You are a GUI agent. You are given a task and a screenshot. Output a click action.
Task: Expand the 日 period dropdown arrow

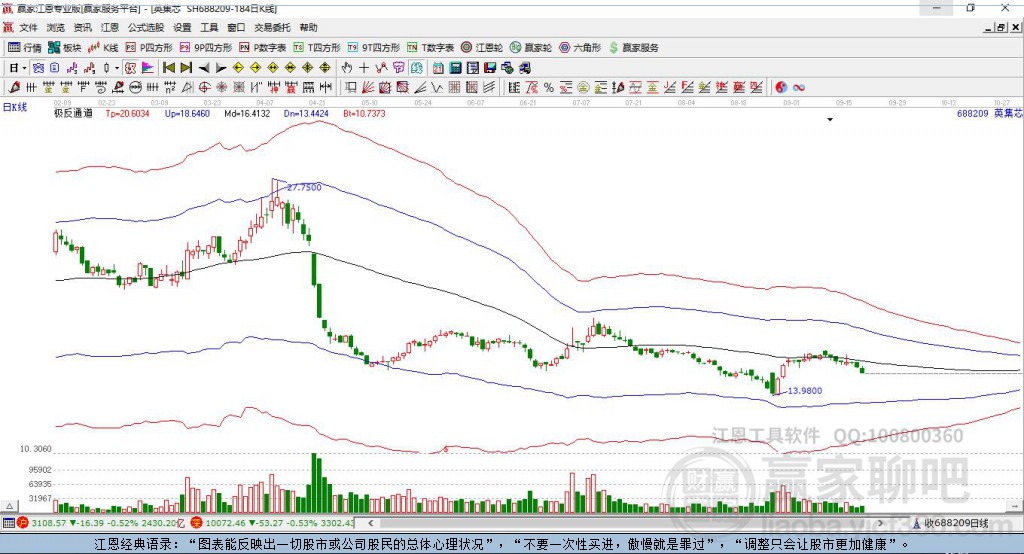(24, 68)
